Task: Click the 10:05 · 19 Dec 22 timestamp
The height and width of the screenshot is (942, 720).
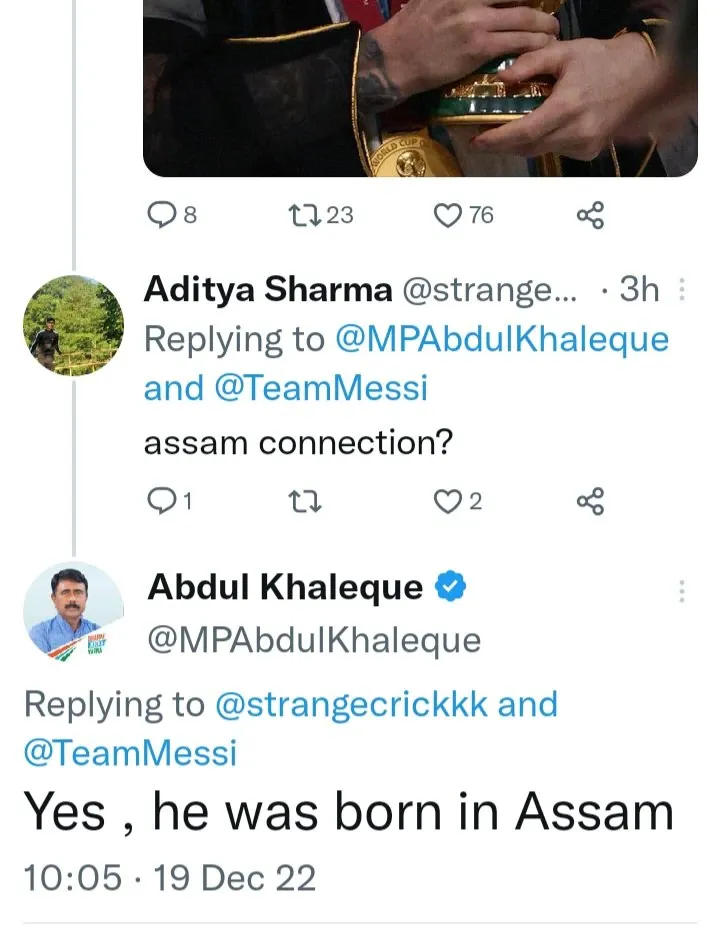Action: (x=169, y=878)
